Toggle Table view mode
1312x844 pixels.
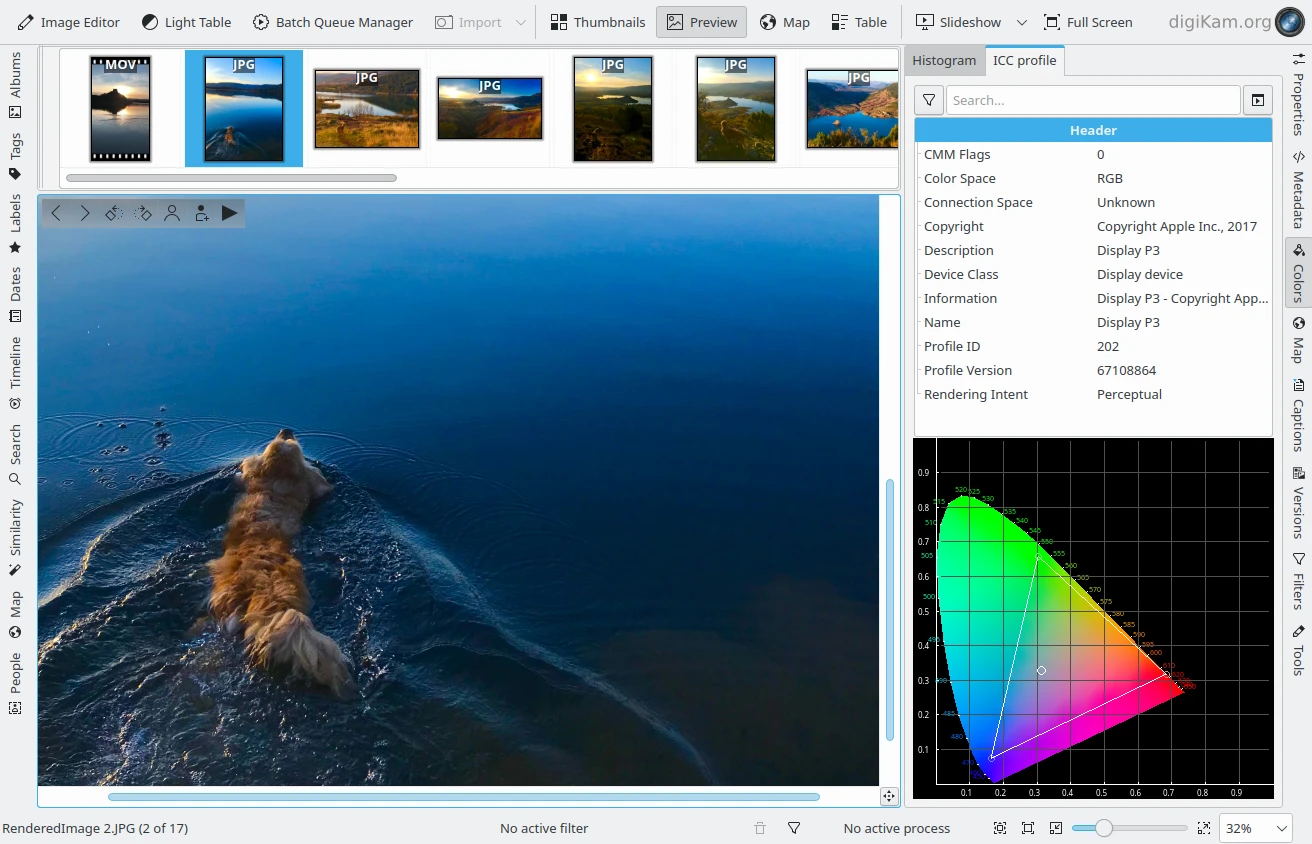[859, 22]
